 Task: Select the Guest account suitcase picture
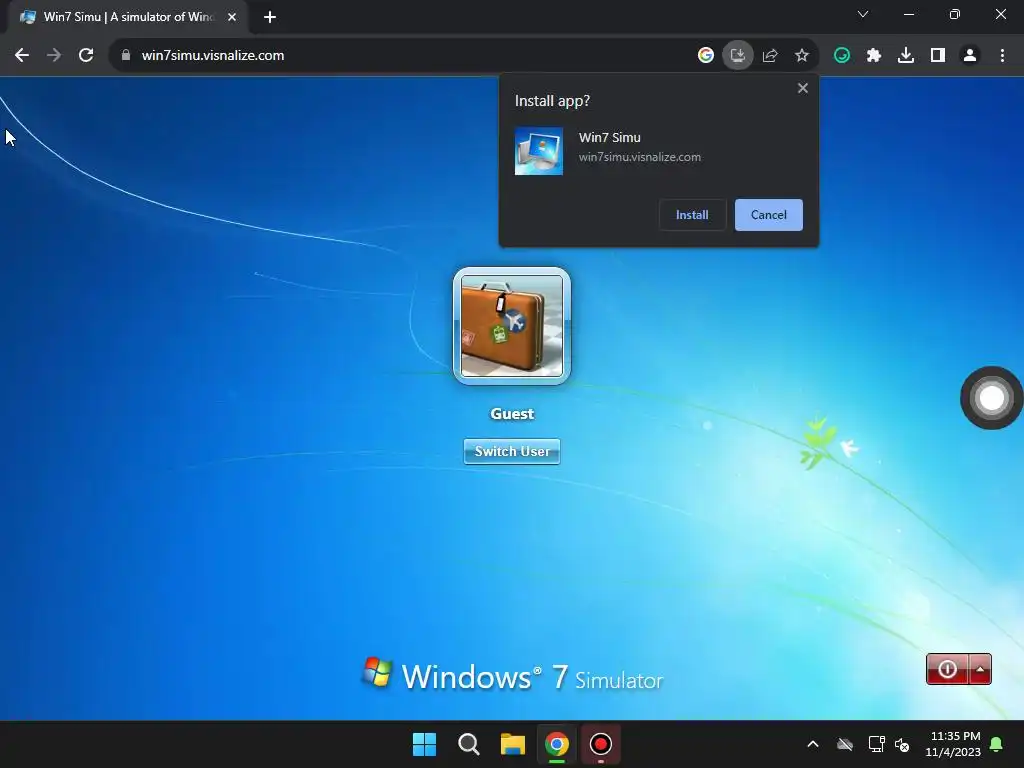[x=512, y=326]
